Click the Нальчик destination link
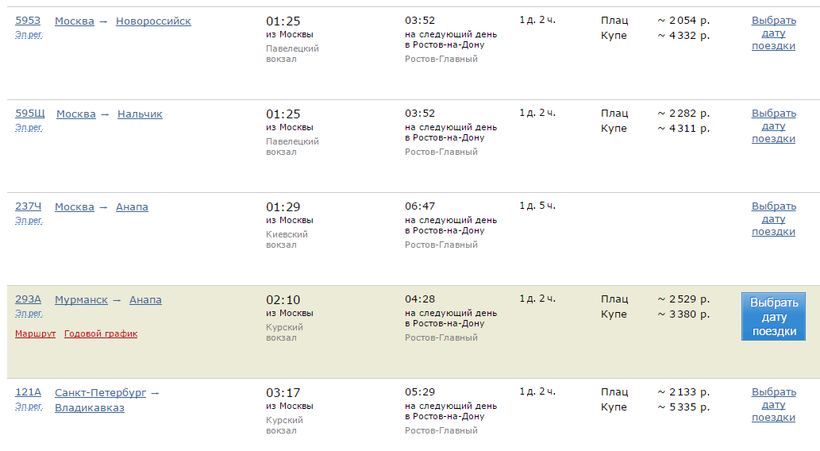Screen dimensions: 820x451 tap(139, 114)
